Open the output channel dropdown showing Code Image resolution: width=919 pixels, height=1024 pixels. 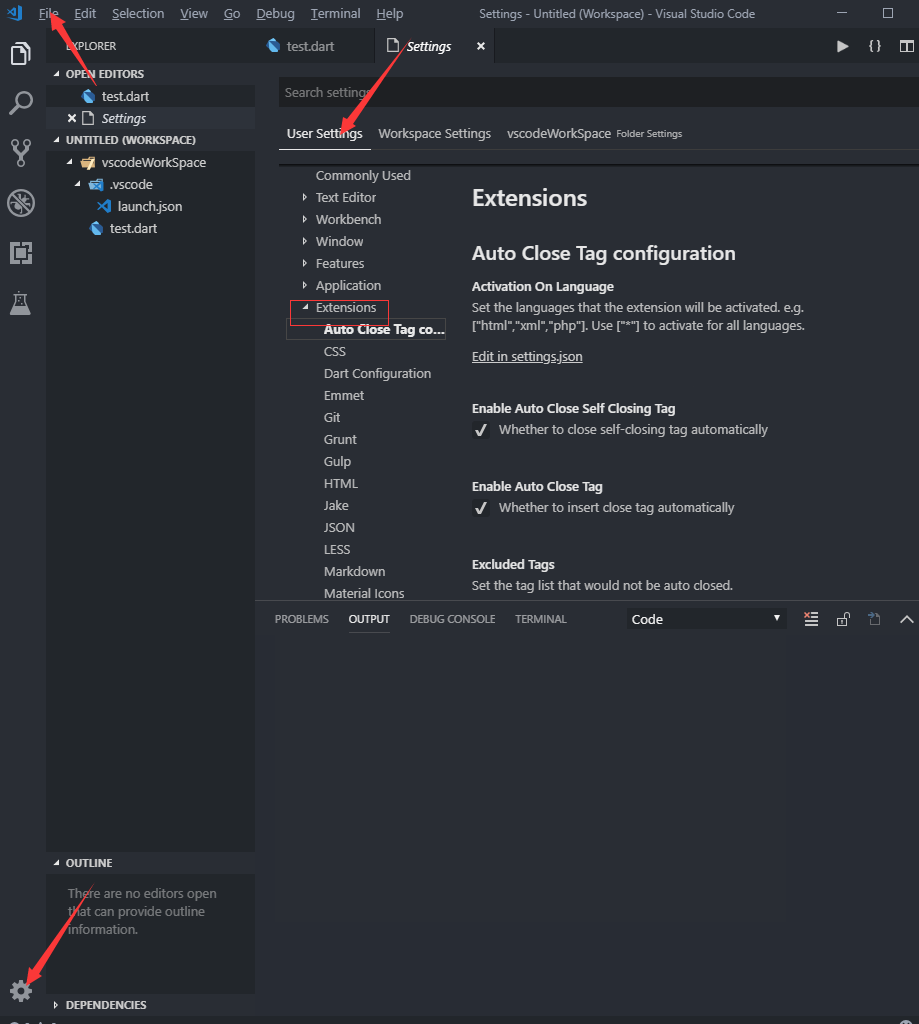pyautogui.click(x=705, y=619)
